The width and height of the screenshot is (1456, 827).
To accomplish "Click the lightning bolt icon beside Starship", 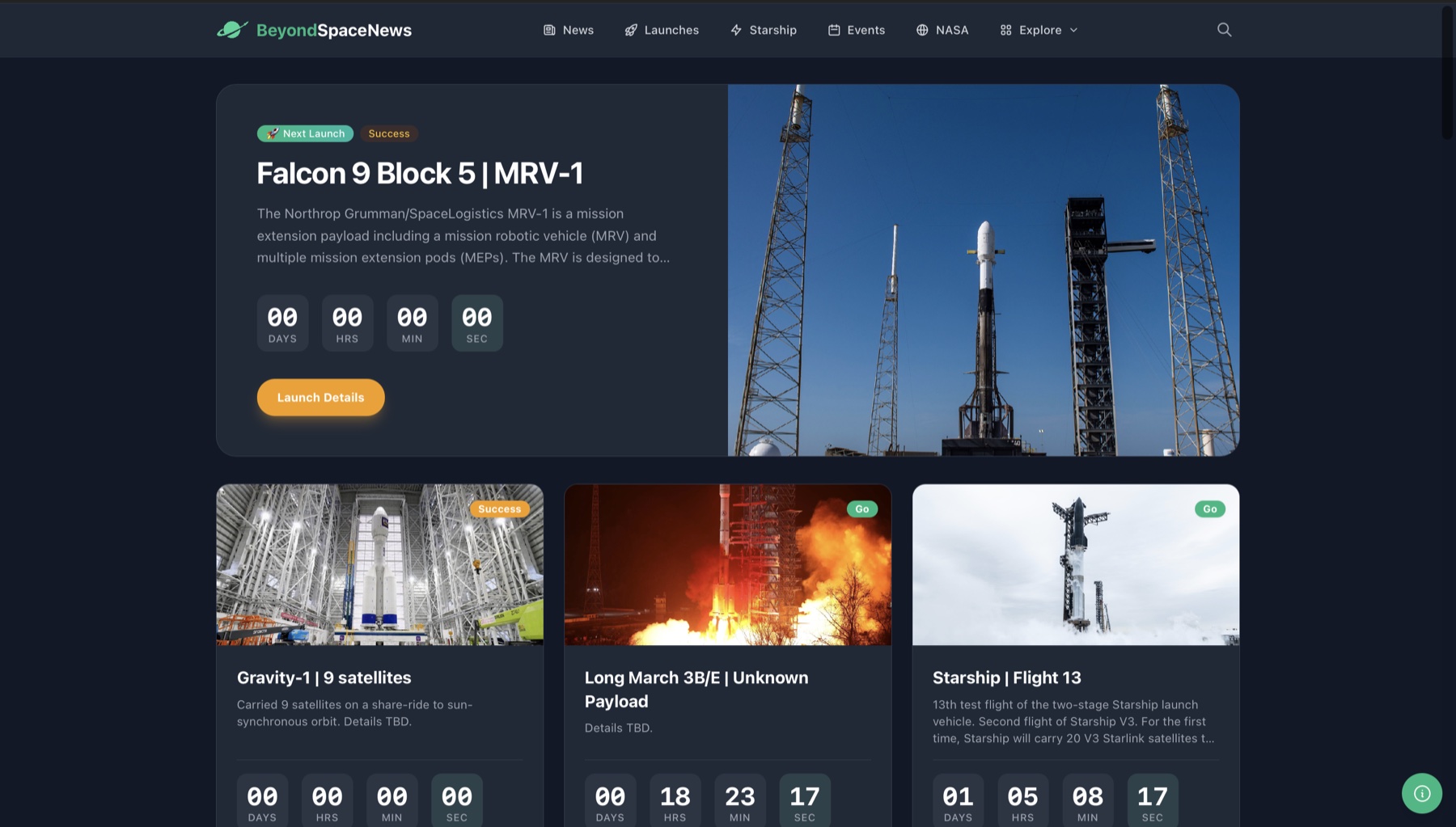I will (736, 30).
